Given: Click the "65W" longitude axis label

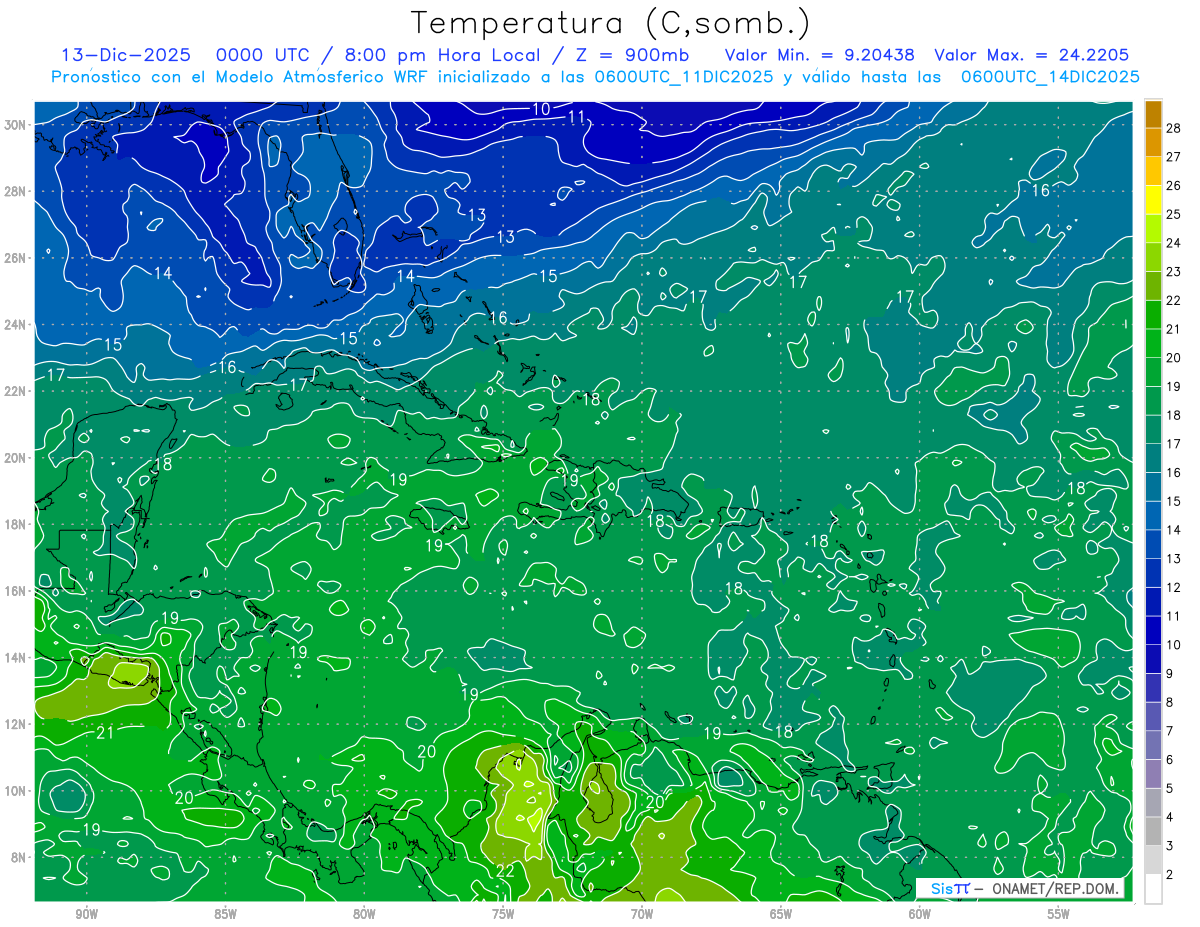Looking at the screenshot, I should point(781,914).
